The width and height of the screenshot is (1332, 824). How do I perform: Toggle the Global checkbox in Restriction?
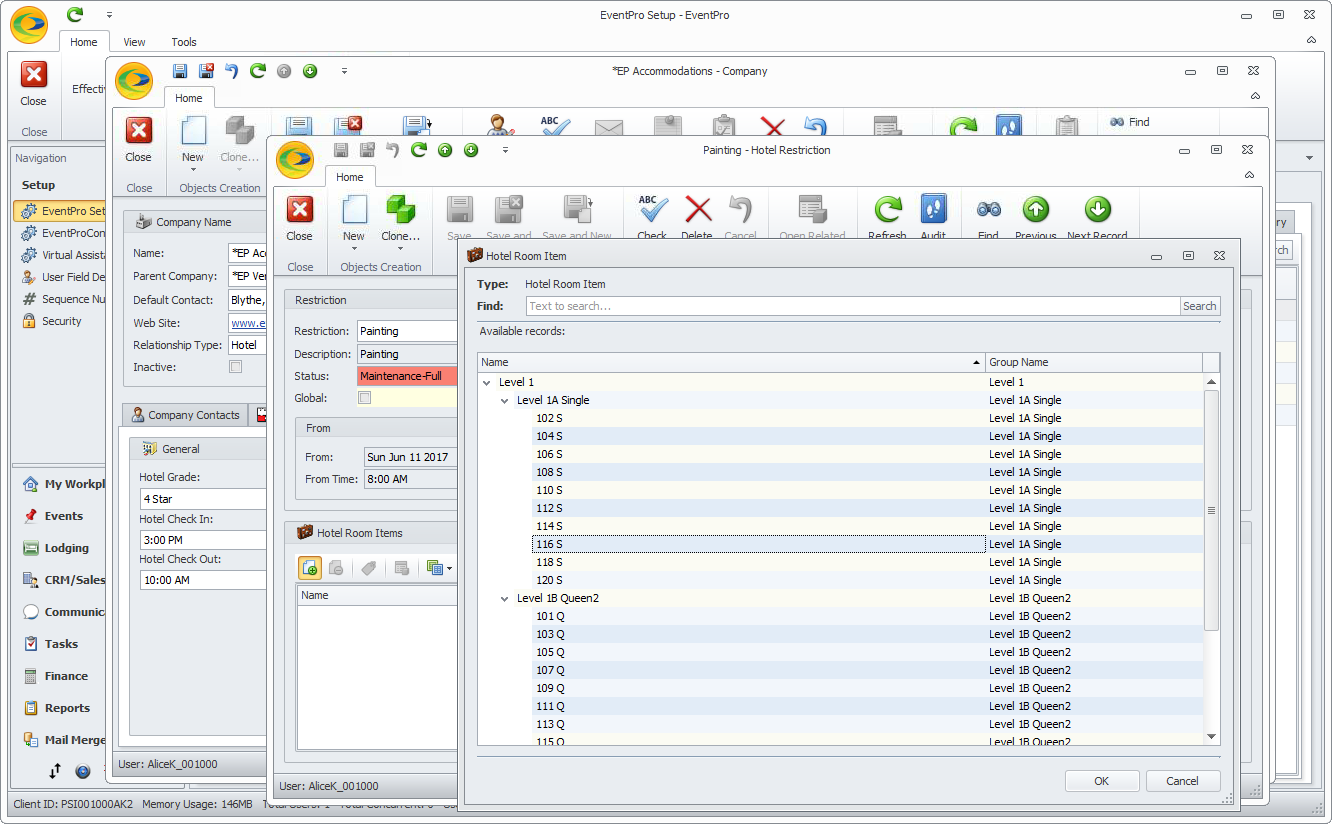click(365, 398)
